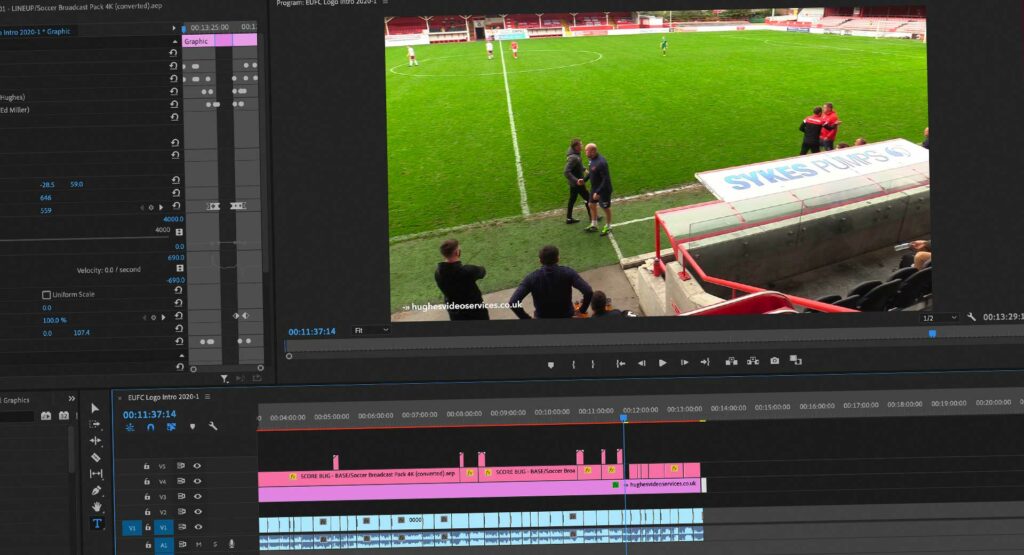Pick the Pen tool
1024x555 pixels.
tap(96, 490)
